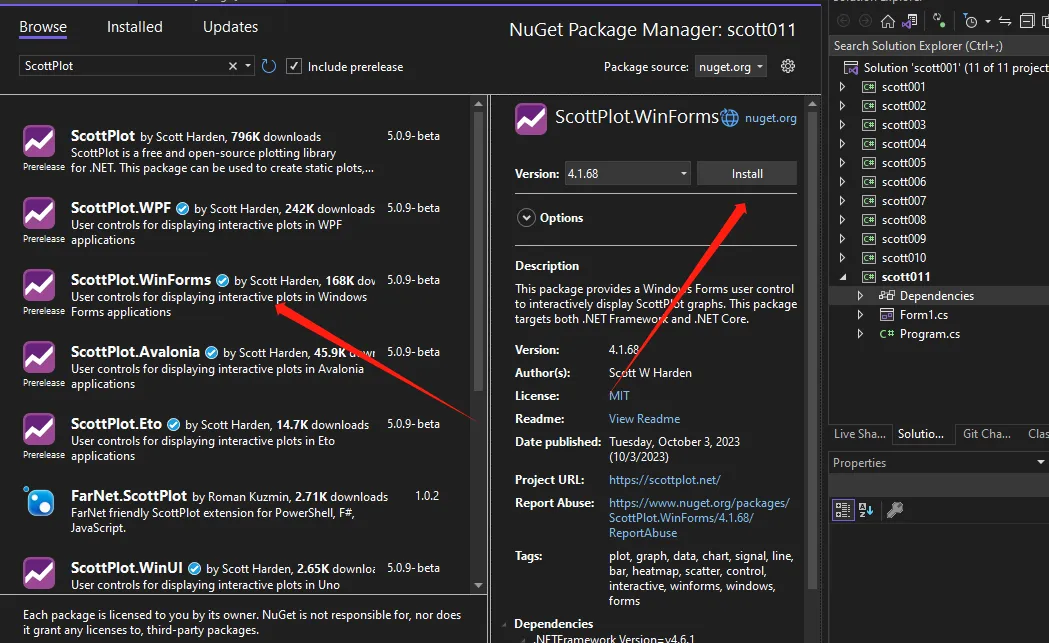Image resolution: width=1049 pixels, height=643 pixels.
Task: Open the Report Abuse URL link
Action: (x=698, y=518)
